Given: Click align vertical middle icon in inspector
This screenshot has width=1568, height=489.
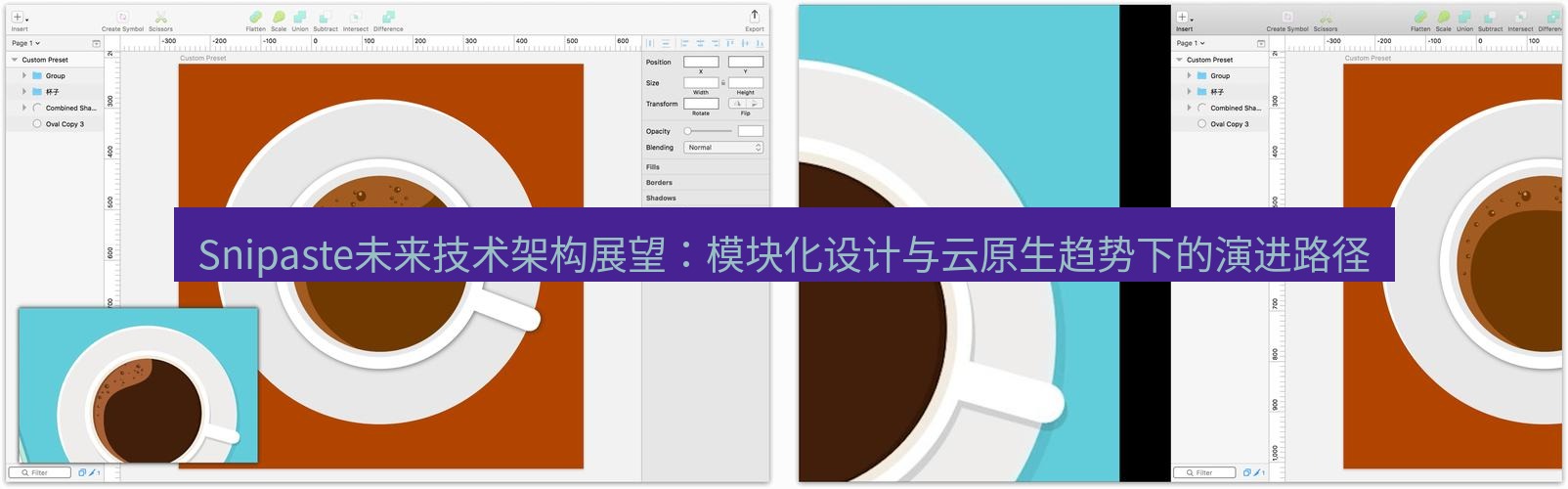Looking at the screenshot, I should (745, 43).
